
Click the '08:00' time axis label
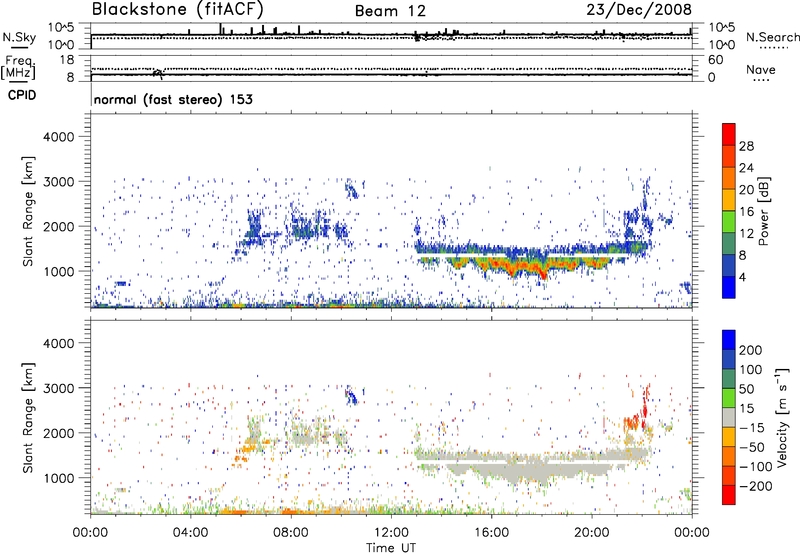point(290,533)
